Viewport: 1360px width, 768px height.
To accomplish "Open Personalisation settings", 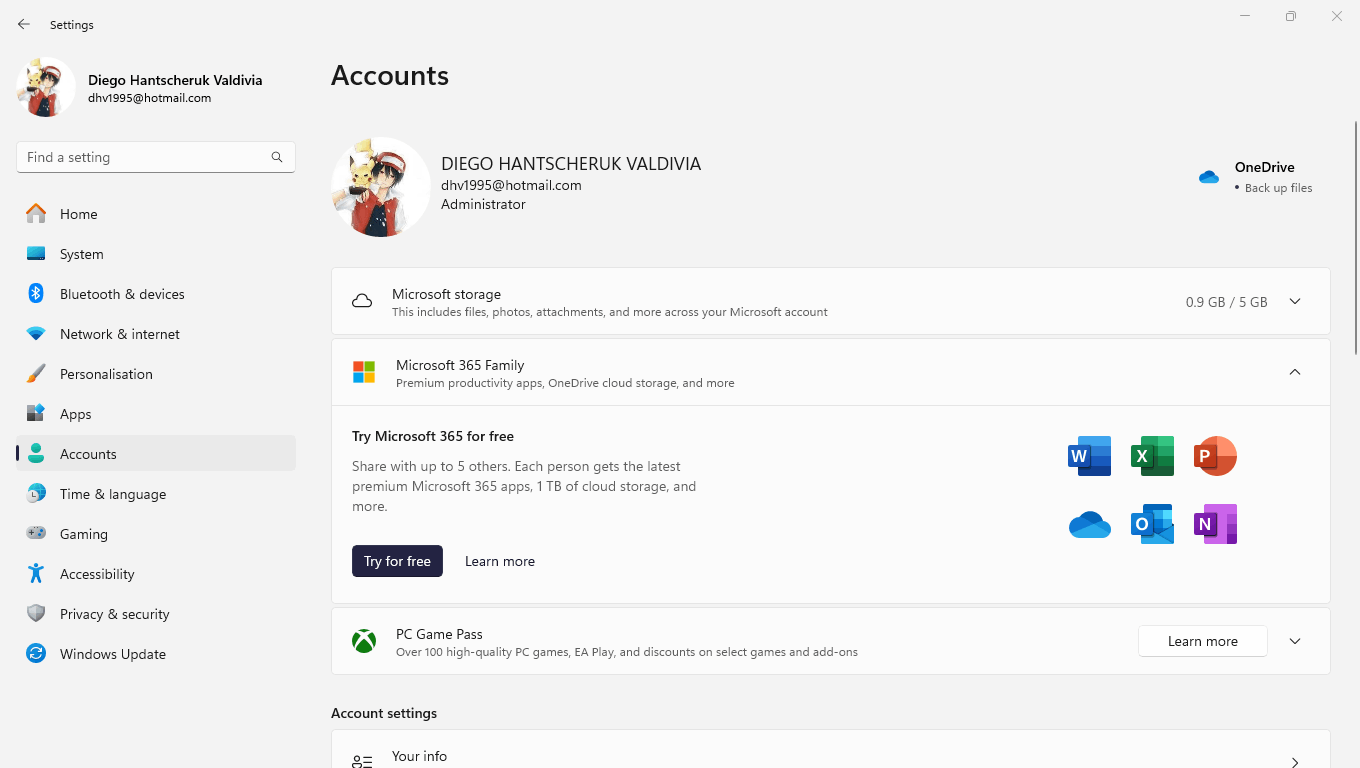I will pos(156,374).
